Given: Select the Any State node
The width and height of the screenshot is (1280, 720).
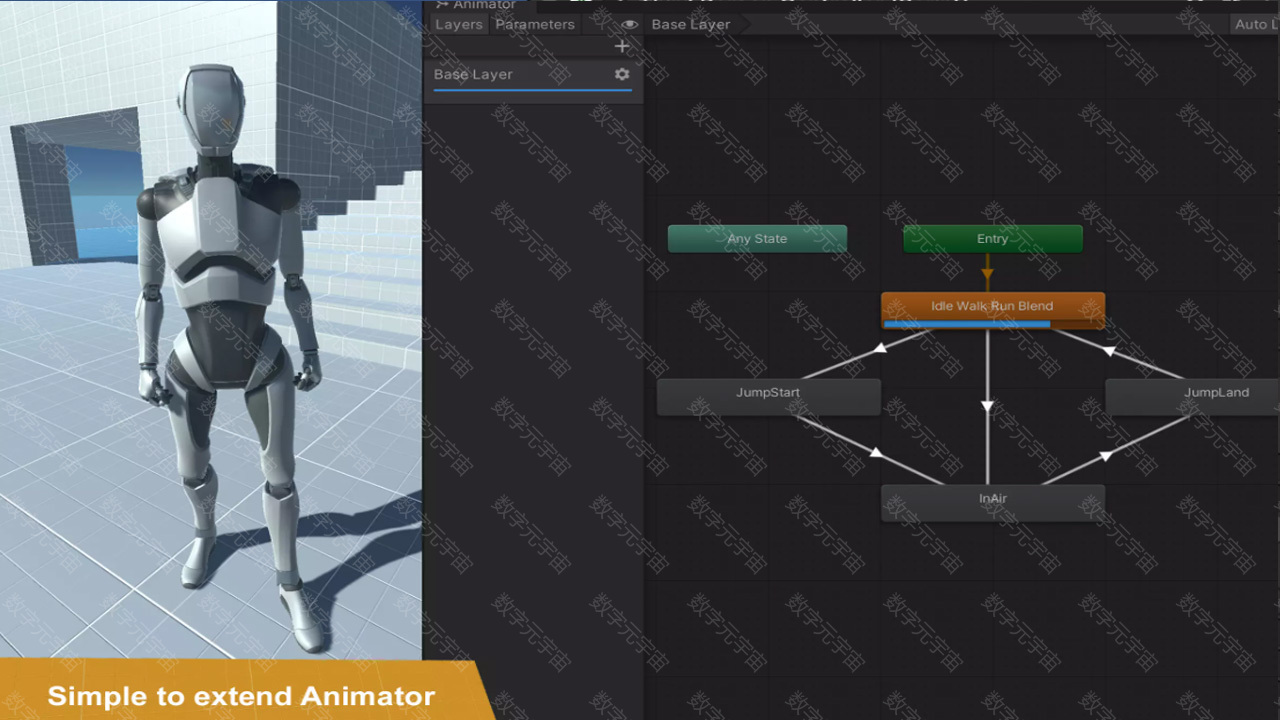Looking at the screenshot, I should coord(757,239).
